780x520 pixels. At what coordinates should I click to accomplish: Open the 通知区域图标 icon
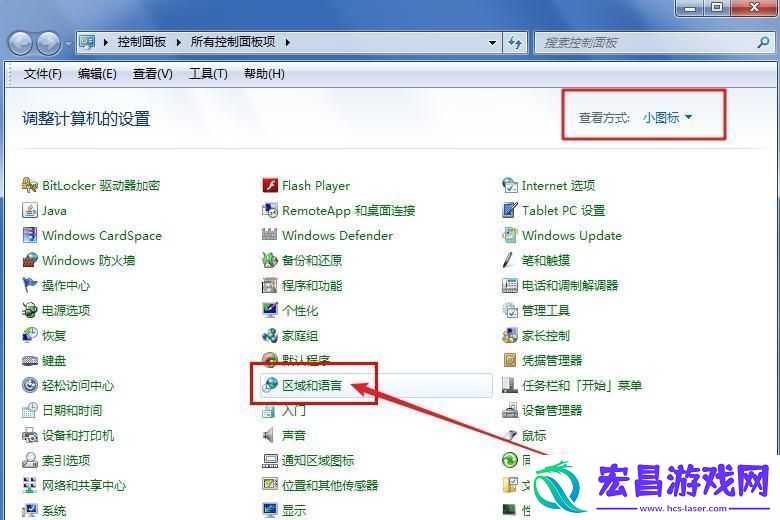(x=270, y=460)
